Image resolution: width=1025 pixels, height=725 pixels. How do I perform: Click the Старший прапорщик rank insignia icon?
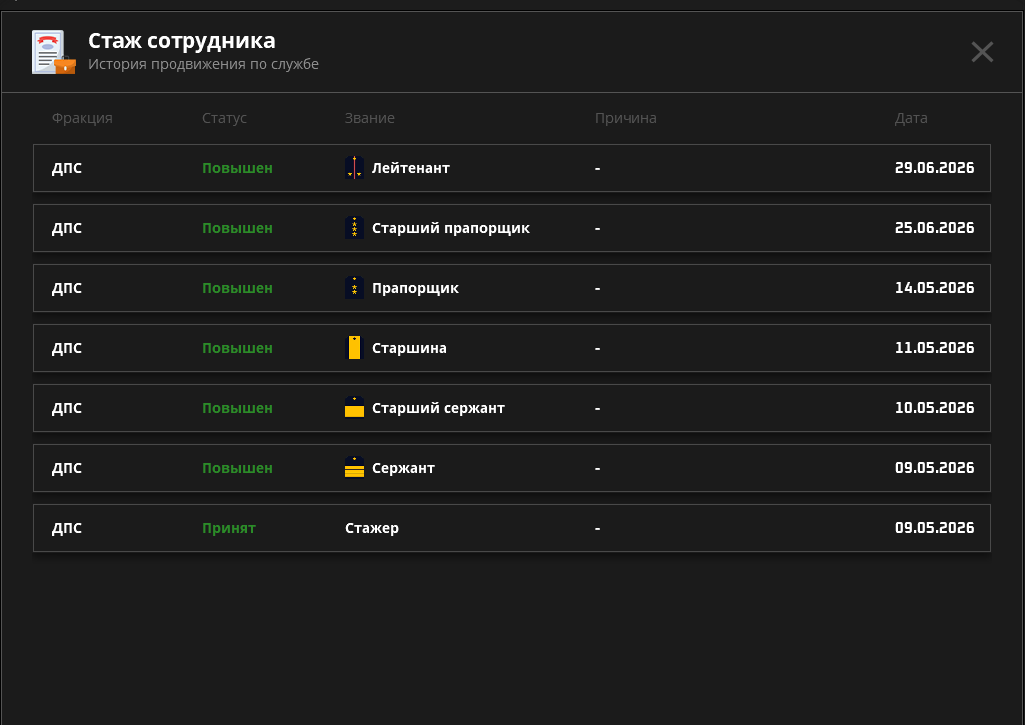(x=354, y=228)
